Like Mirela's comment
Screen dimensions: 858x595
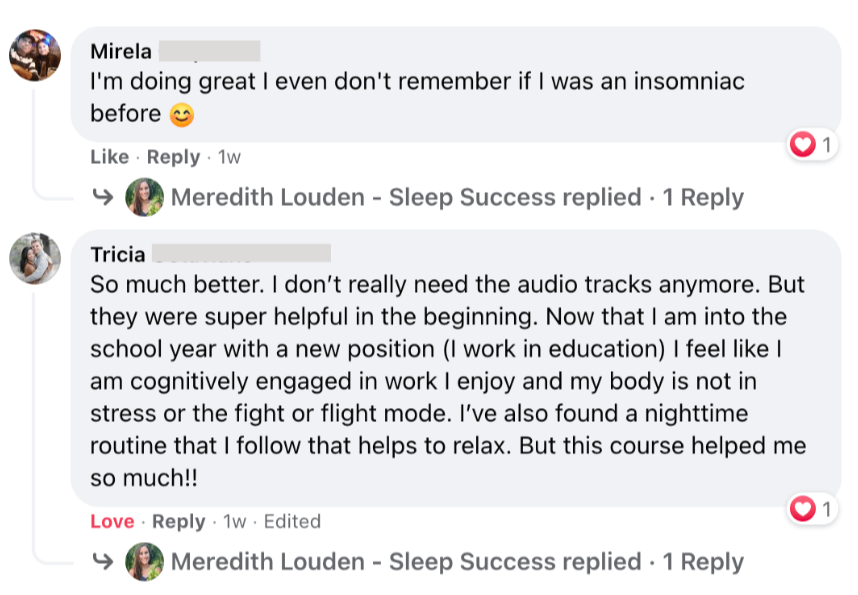(x=109, y=157)
